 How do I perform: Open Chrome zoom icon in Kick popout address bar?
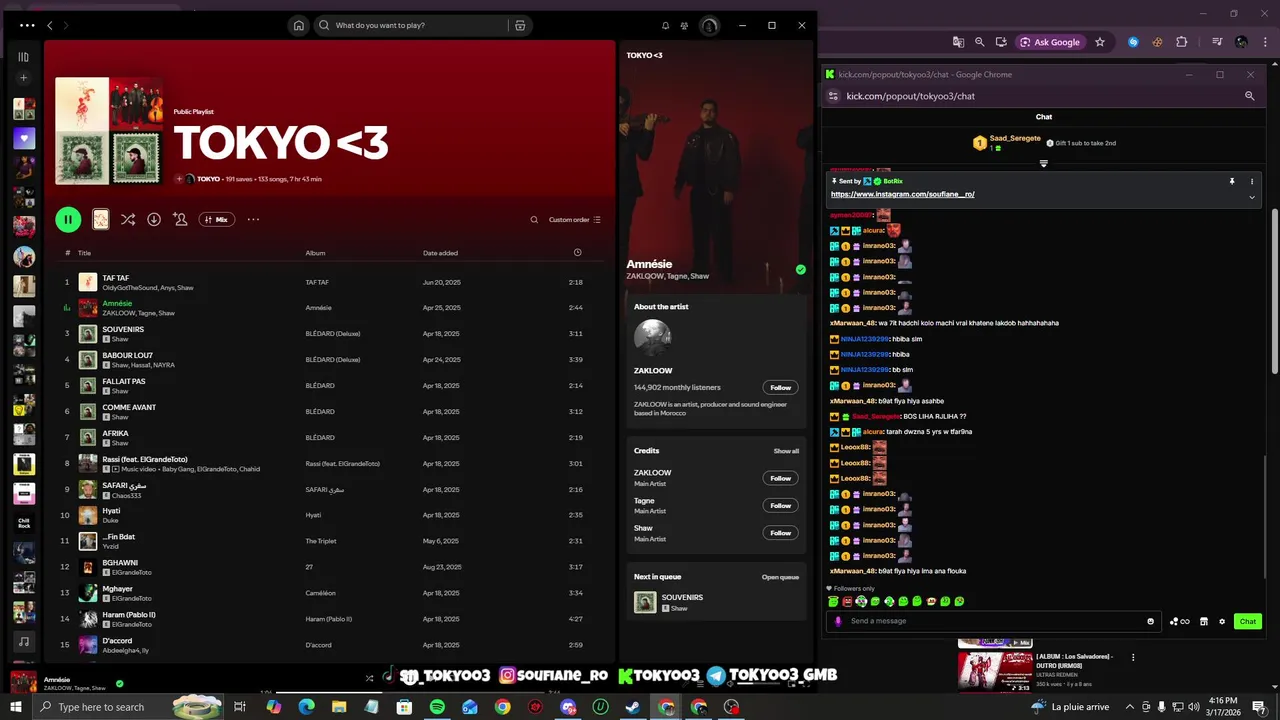click(x=1249, y=96)
